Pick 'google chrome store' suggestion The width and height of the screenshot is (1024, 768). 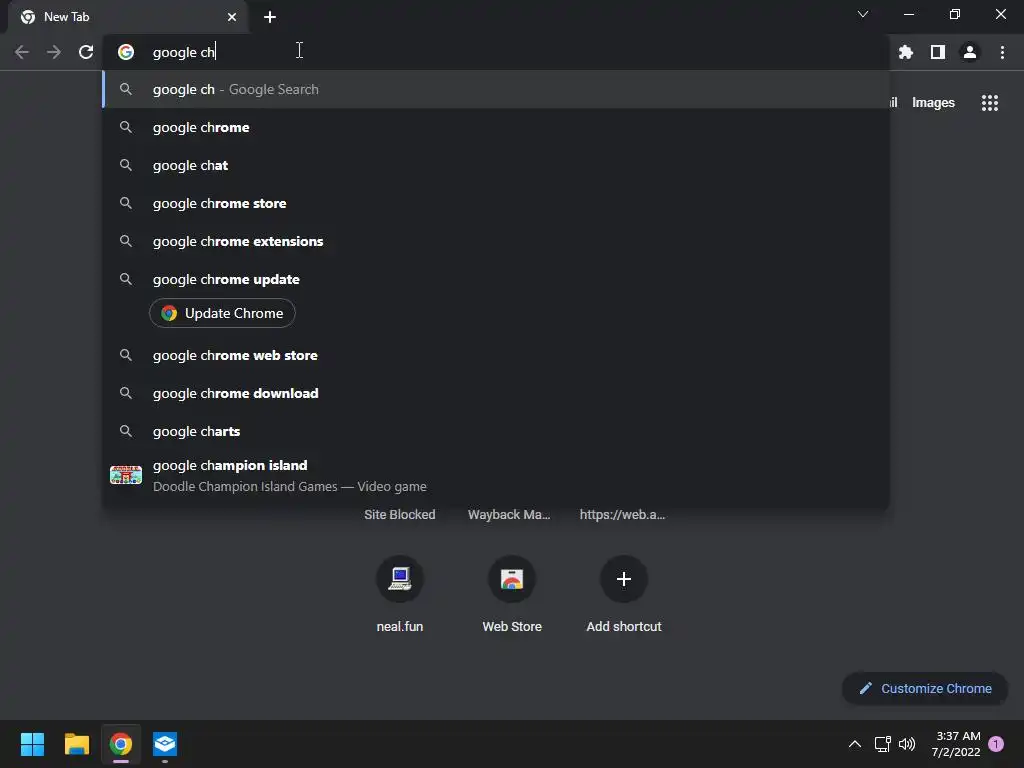coord(496,203)
